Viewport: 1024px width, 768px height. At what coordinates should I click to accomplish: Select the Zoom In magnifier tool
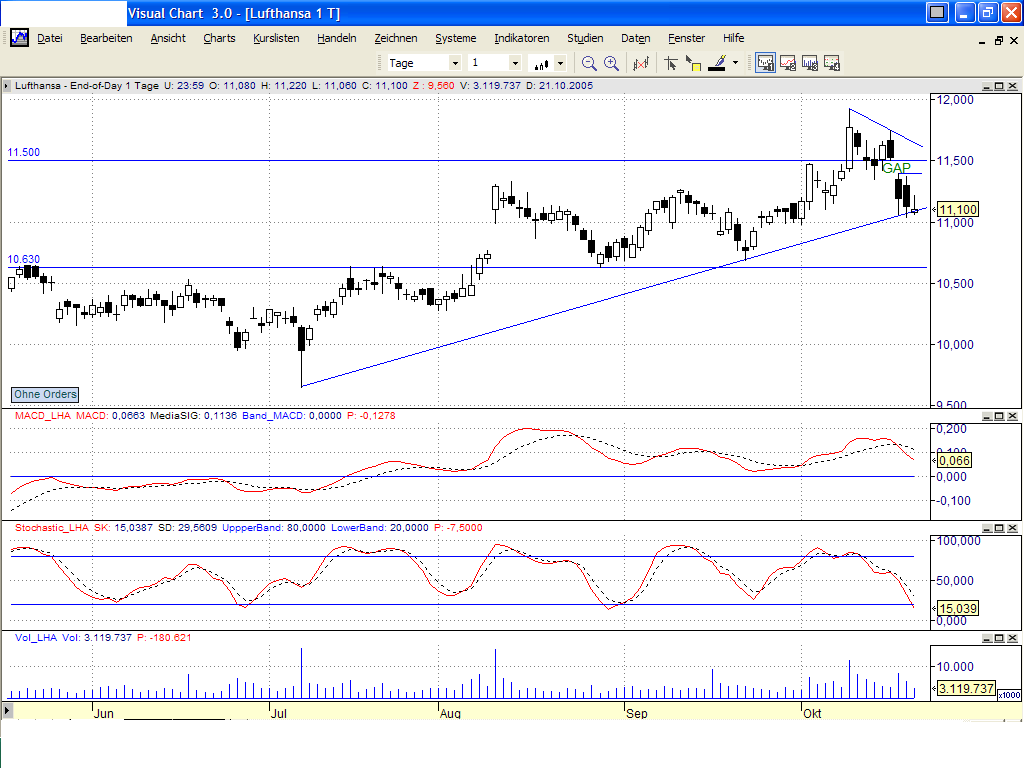[x=611, y=62]
